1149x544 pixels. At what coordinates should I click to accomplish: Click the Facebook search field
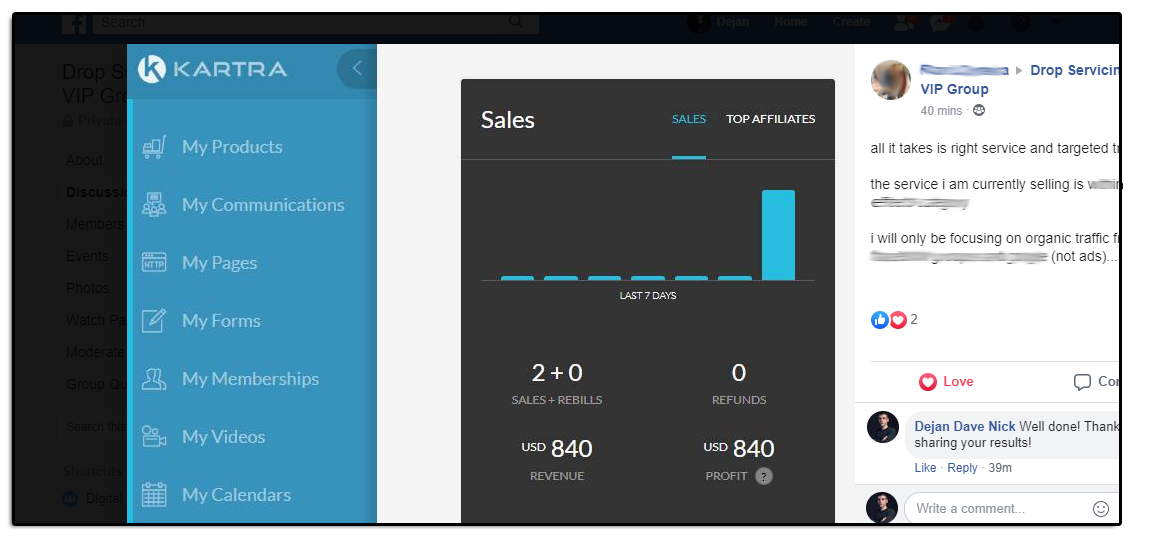(x=316, y=23)
